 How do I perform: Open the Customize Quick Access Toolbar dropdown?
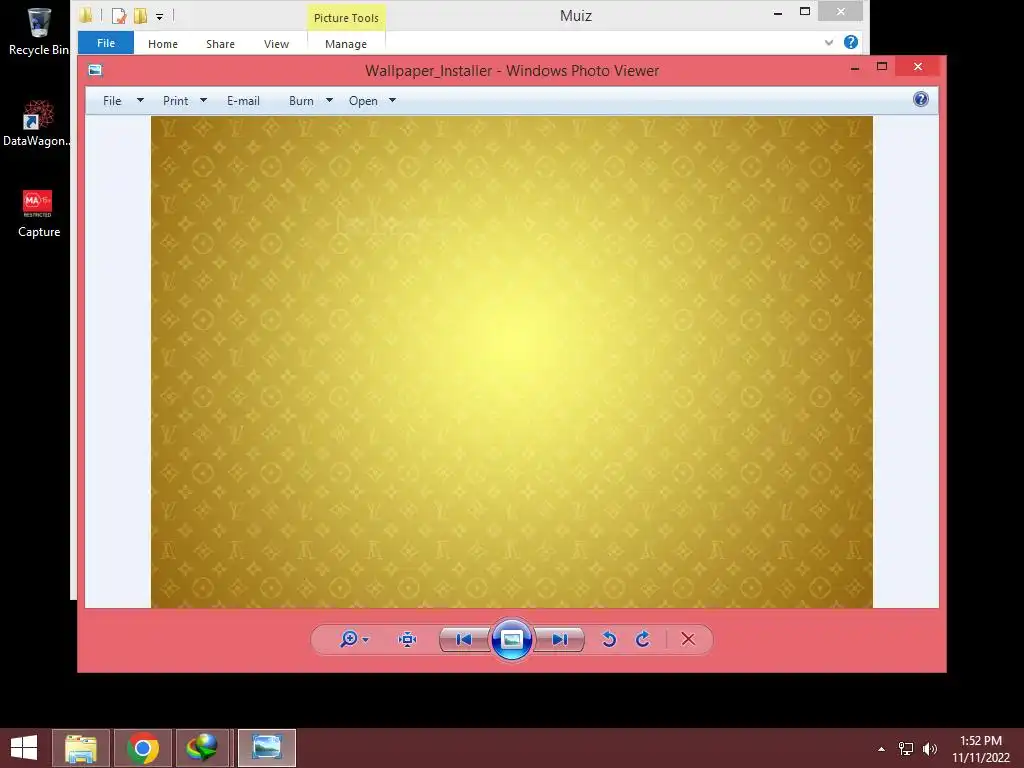[159, 16]
